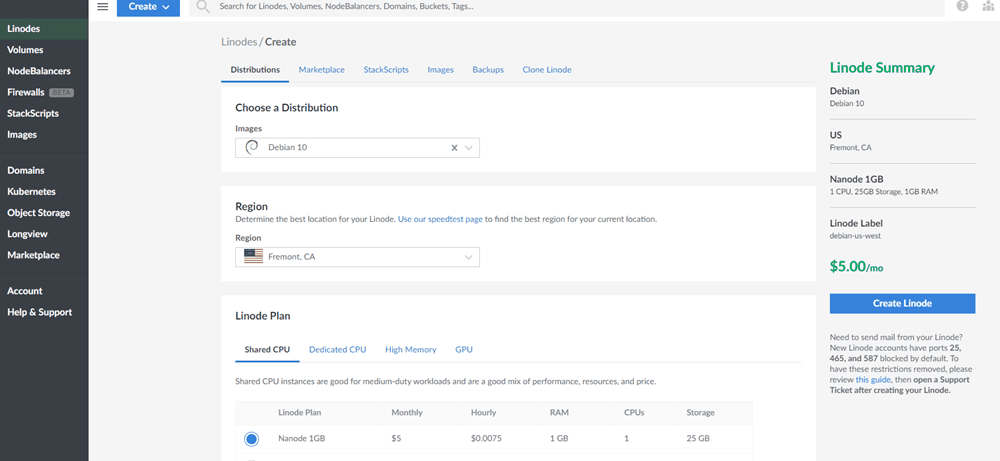Click the $5.00/mo summary price
Viewport: 1000px width, 461px height.
click(x=857, y=267)
